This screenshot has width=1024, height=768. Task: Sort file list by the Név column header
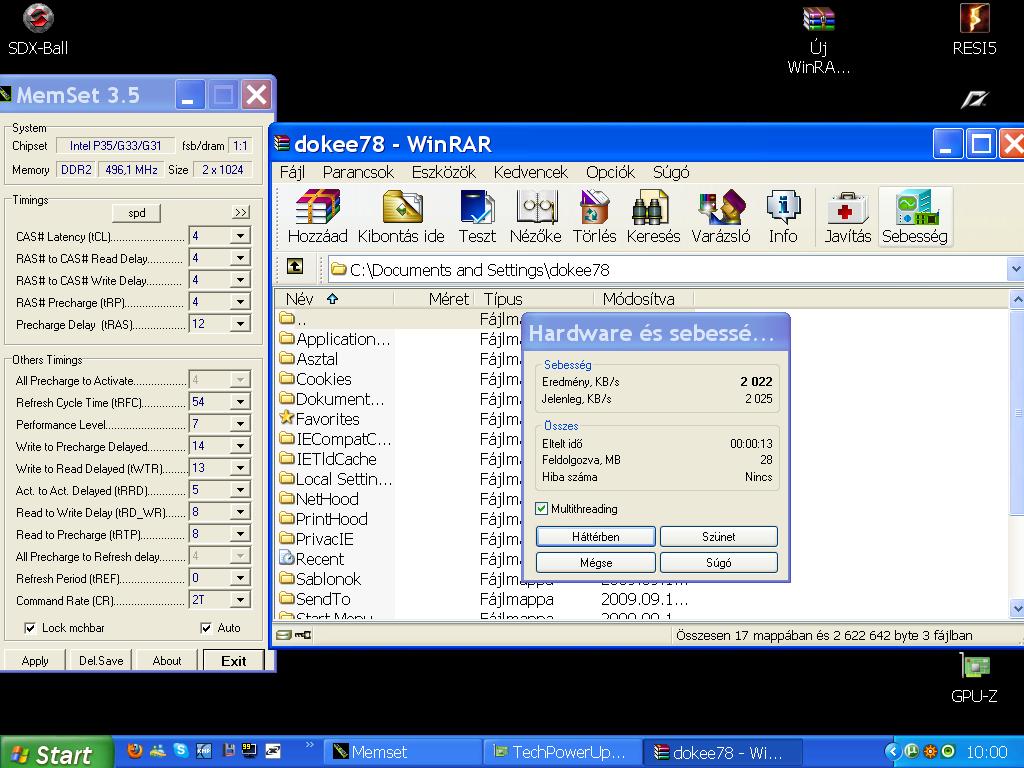pos(333,299)
